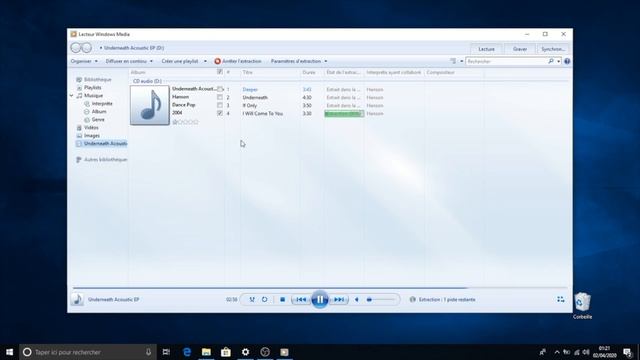
Task: Select Vidéos in the navigation pane
Action: 91,127
